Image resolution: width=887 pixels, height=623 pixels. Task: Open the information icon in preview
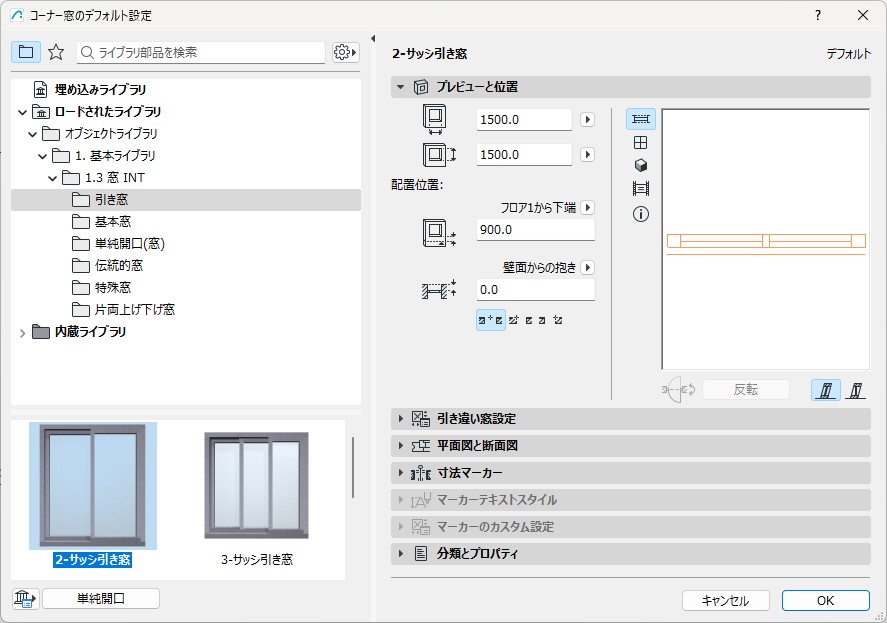641,214
